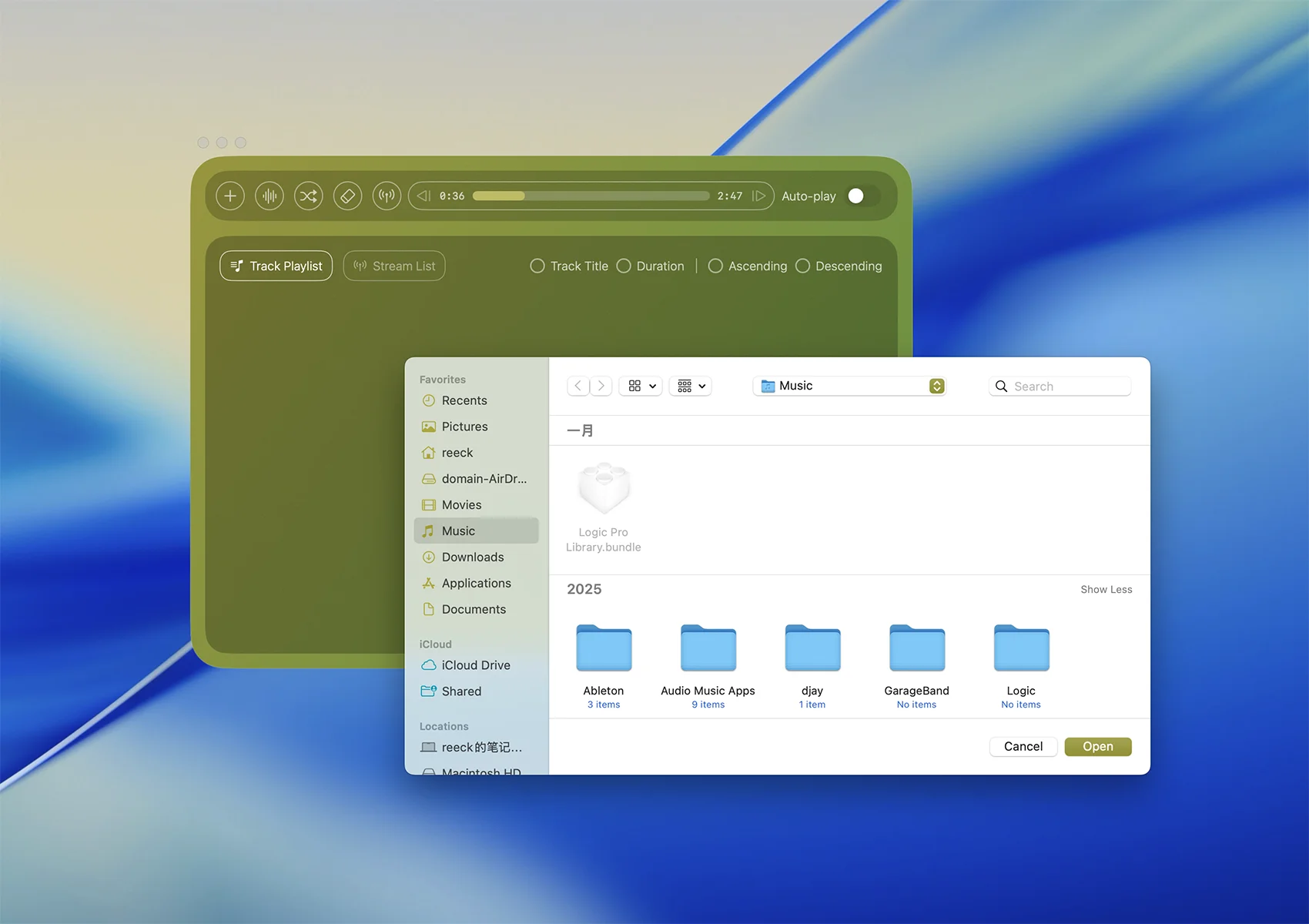Expand the grouping options dropdown
Screen dimensions: 1309x924
[691, 386]
